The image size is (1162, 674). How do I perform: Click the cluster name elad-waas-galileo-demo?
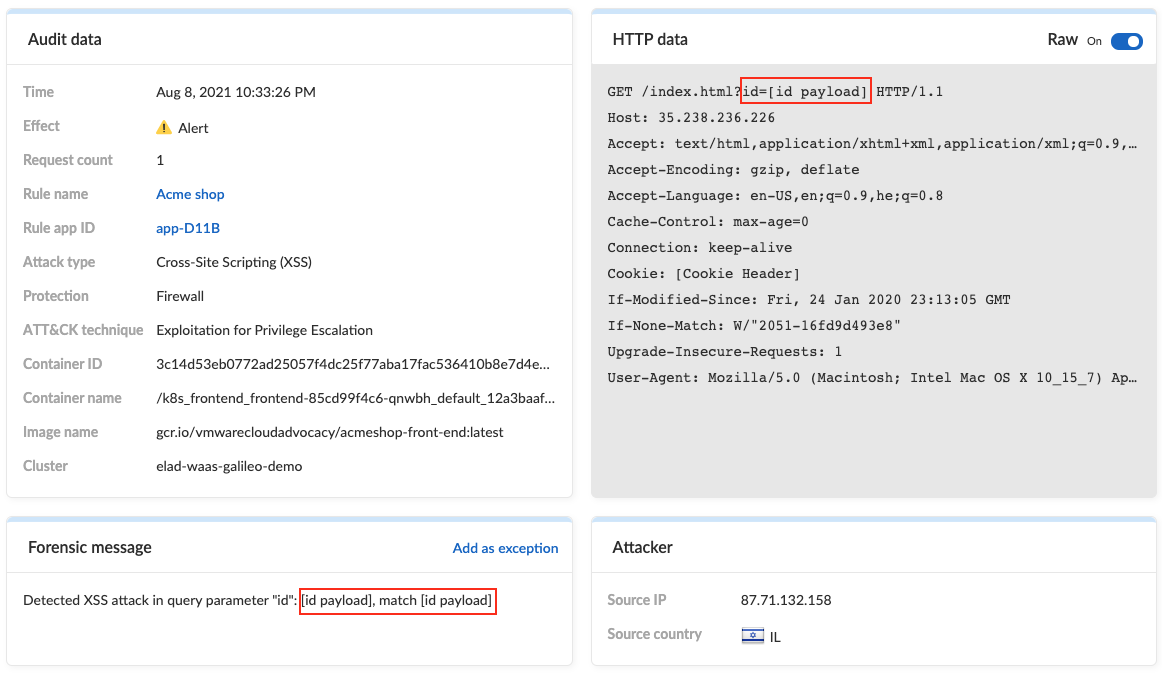(229, 466)
